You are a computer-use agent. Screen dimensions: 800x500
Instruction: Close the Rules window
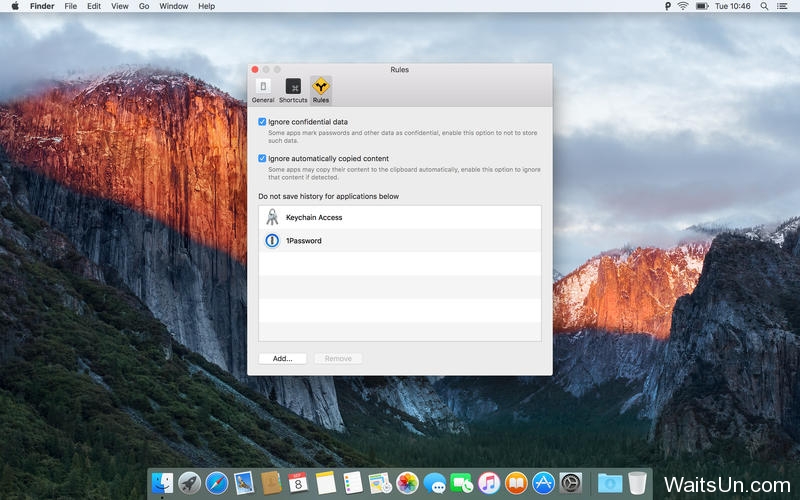click(255, 69)
